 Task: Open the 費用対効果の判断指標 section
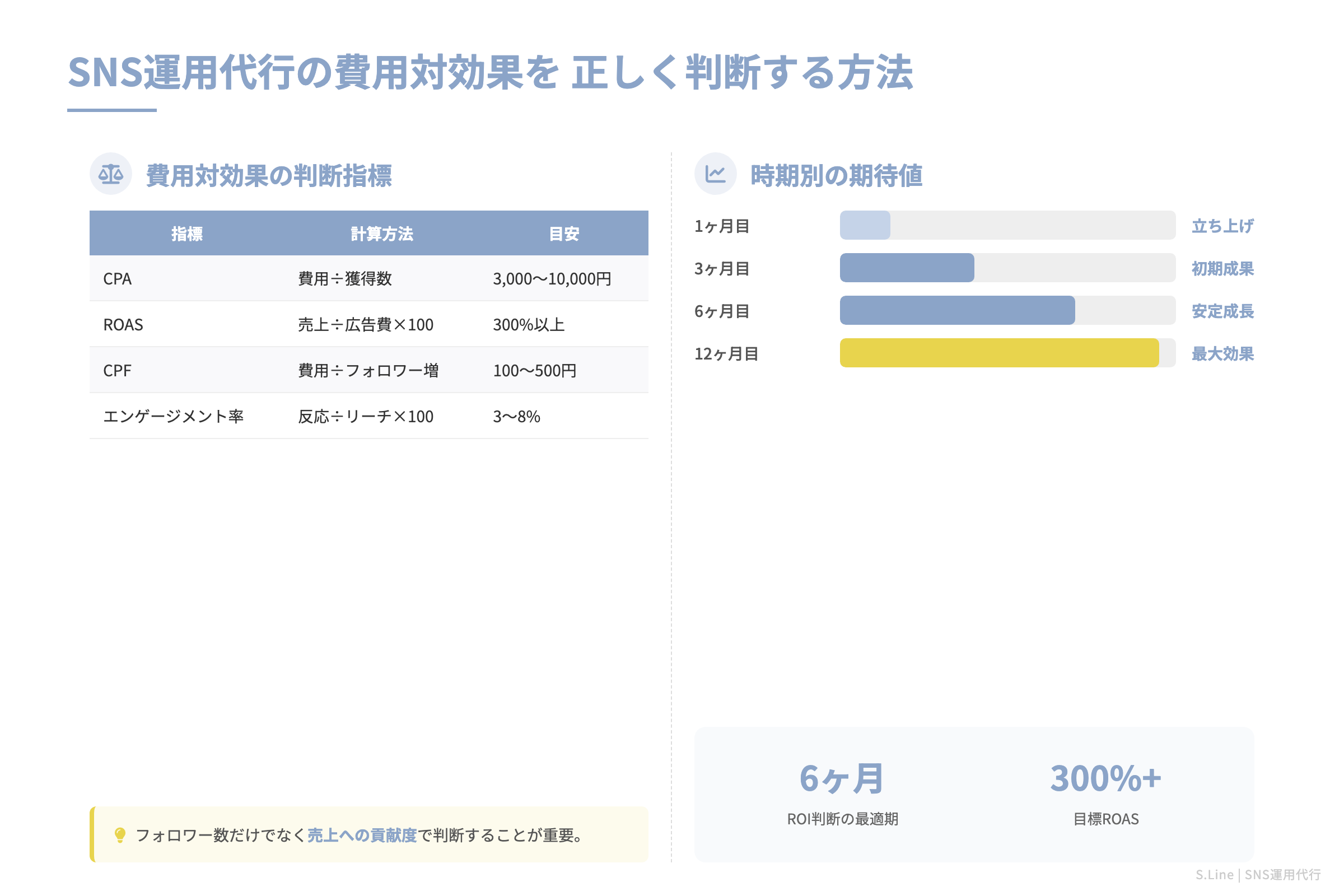(271, 174)
